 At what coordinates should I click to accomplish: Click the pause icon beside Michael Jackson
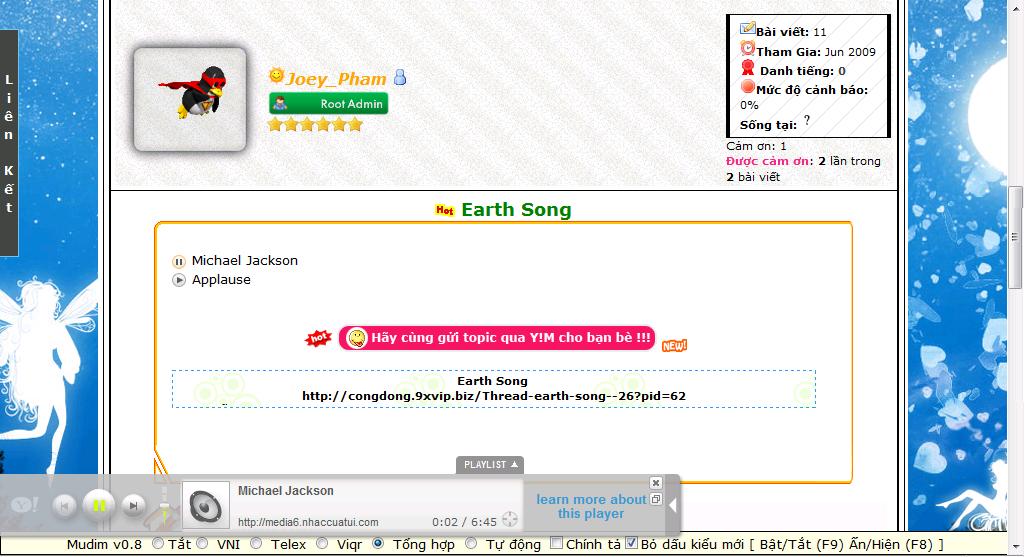pos(179,261)
